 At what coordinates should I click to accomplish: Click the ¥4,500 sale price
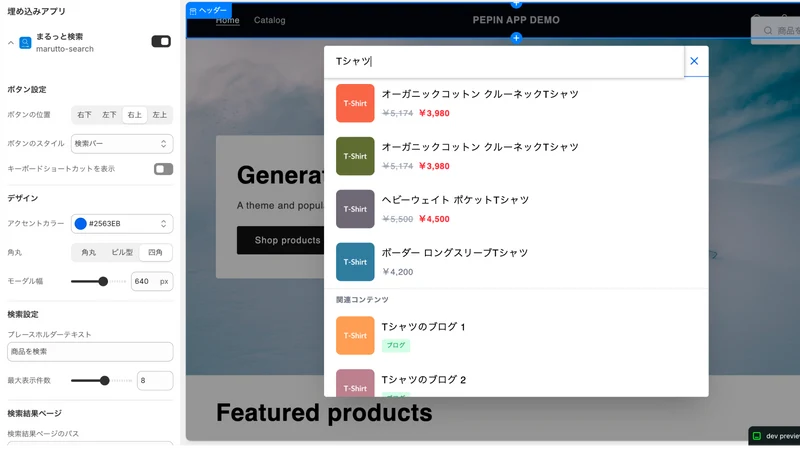coord(434,219)
